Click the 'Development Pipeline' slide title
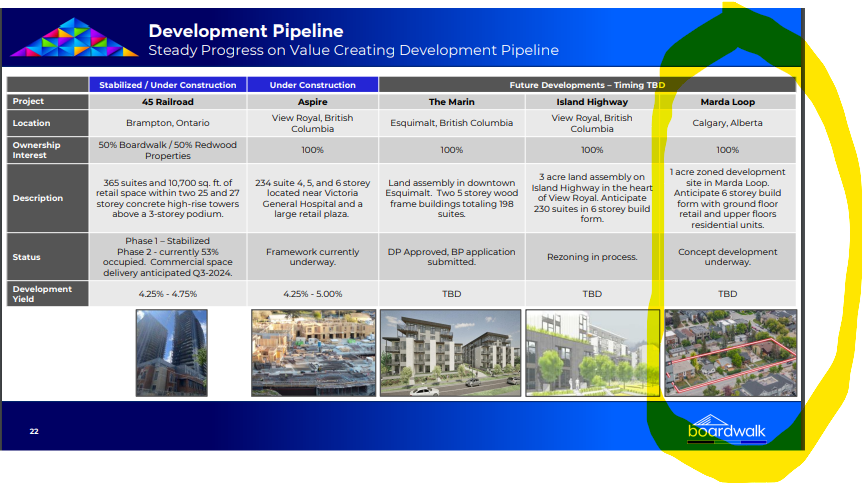The width and height of the screenshot is (864, 484). (245, 32)
